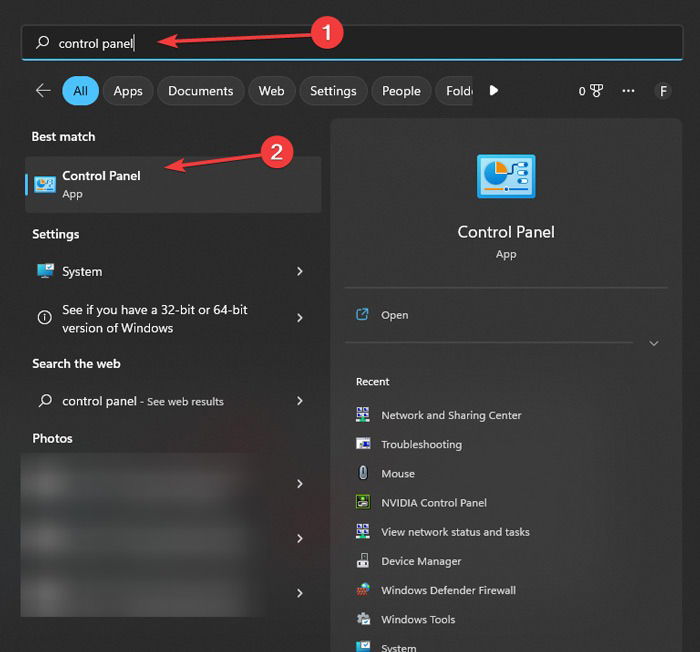Expand the first blurred Photos result chevron

coord(300,484)
